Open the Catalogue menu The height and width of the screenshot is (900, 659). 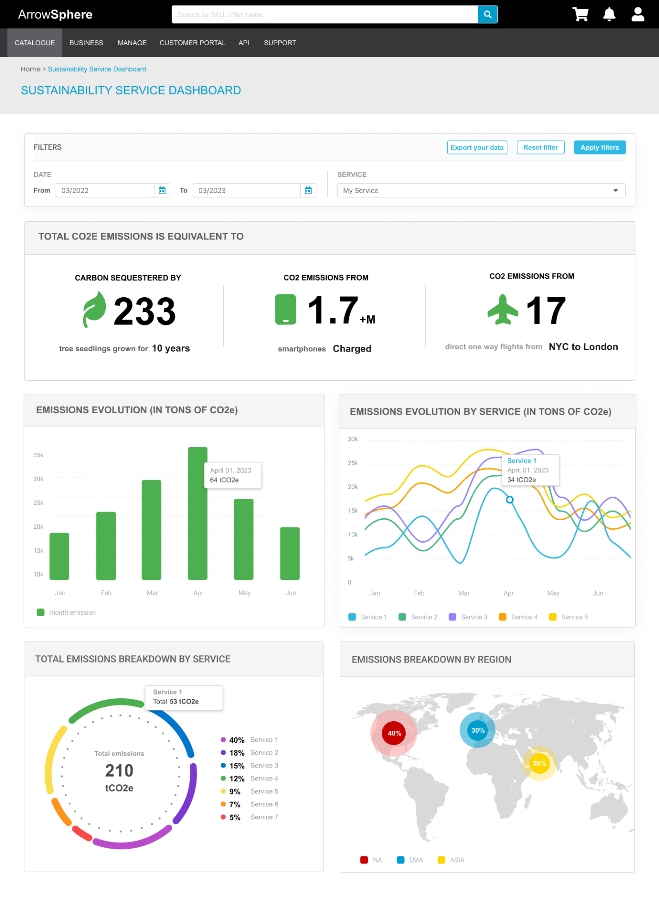point(34,43)
